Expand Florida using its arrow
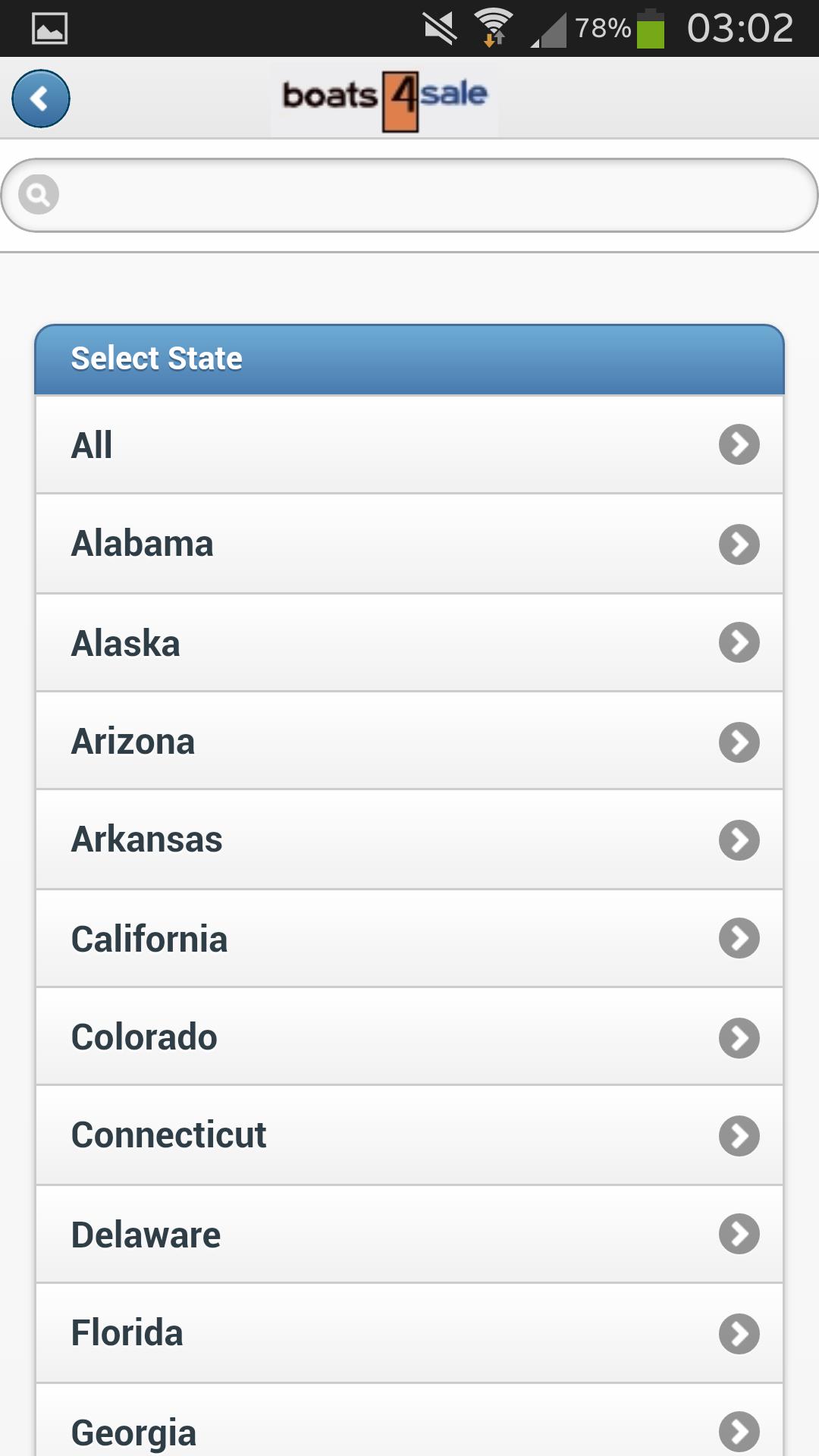 click(x=739, y=1333)
